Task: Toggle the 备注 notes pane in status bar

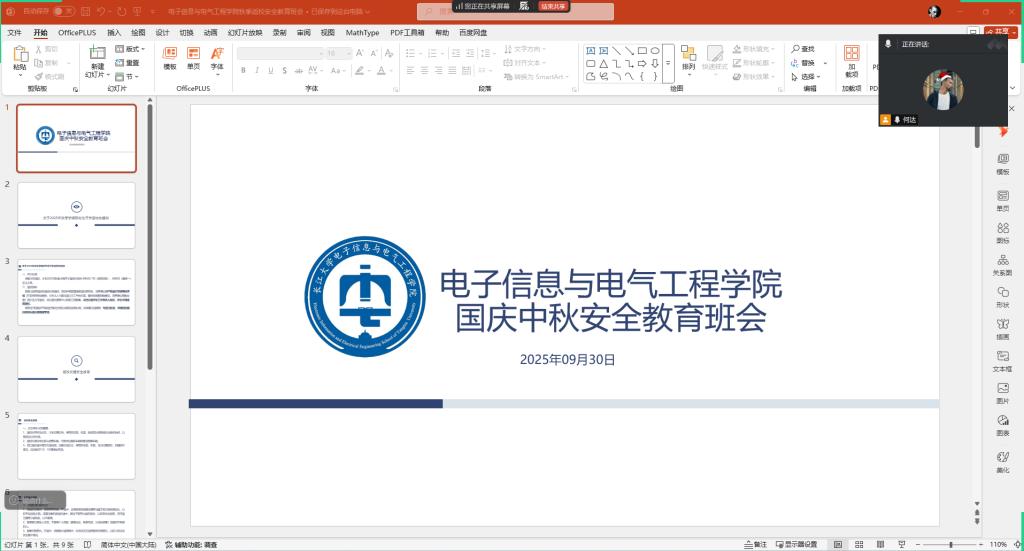Action: coord(754,544)
